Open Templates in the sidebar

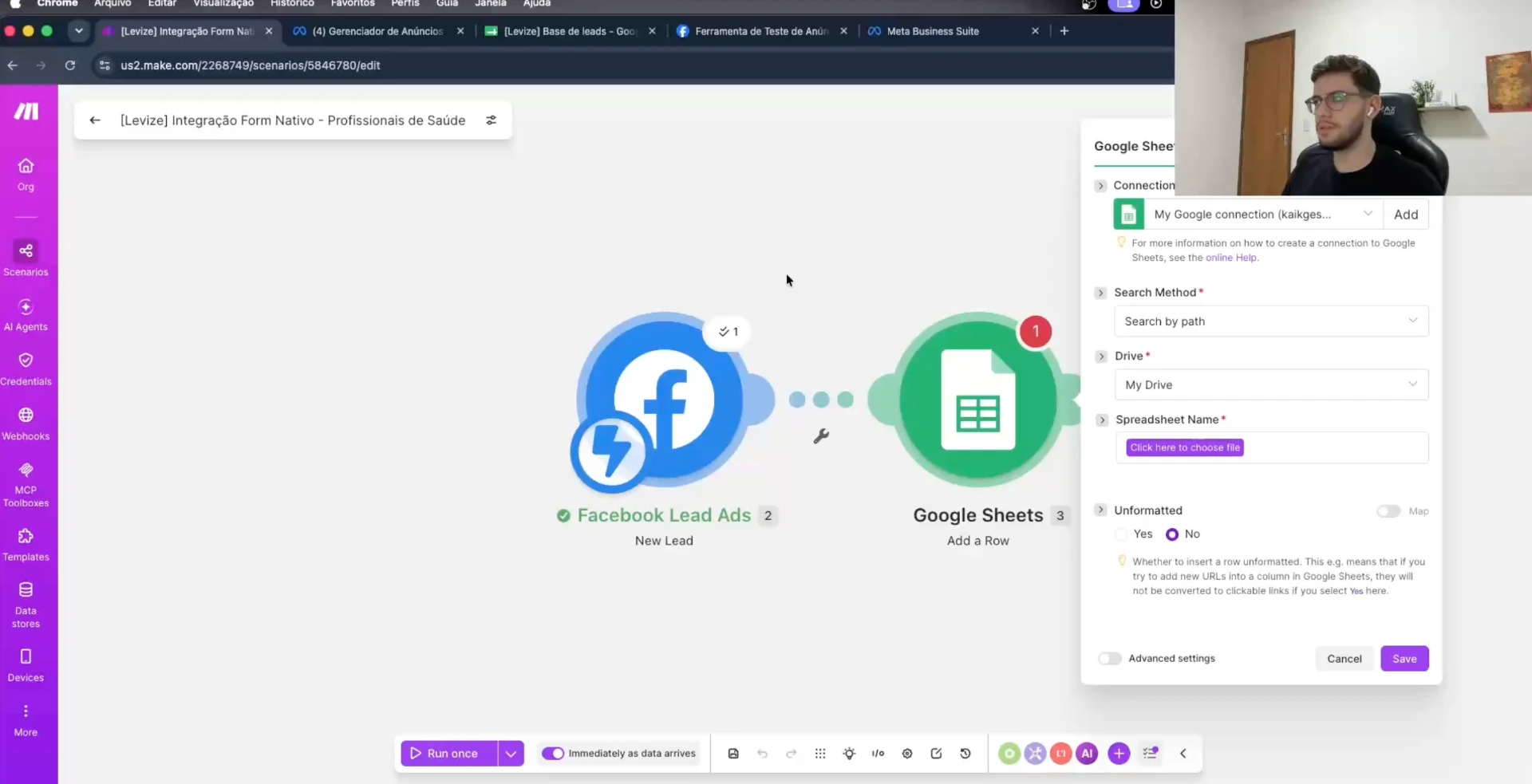pyautogui.click(x=26, y=545)
